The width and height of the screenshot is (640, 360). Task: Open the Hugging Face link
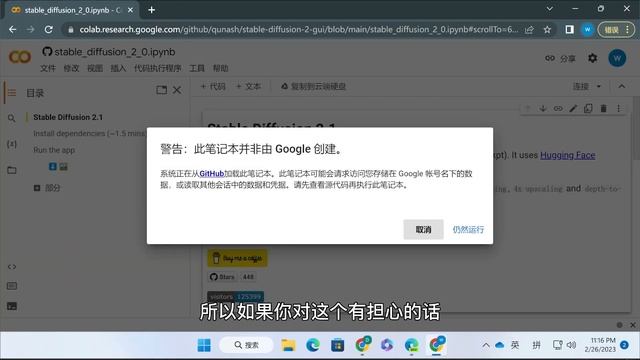(x=567, y=155)
